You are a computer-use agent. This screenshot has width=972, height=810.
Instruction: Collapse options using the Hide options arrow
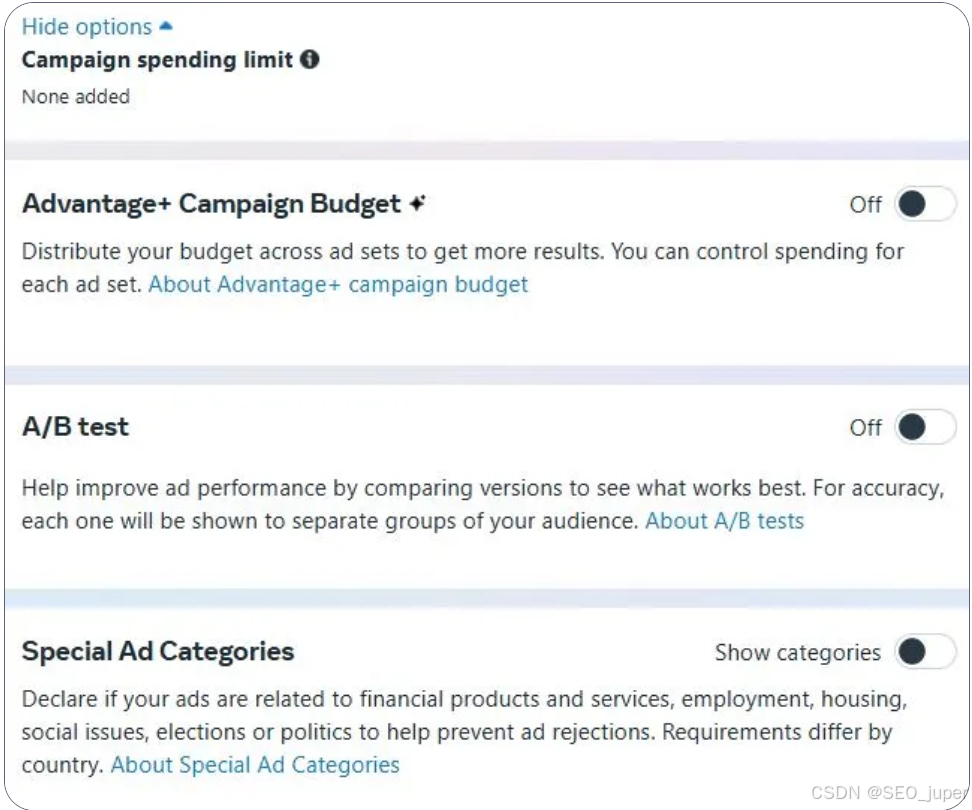(166, 26)
